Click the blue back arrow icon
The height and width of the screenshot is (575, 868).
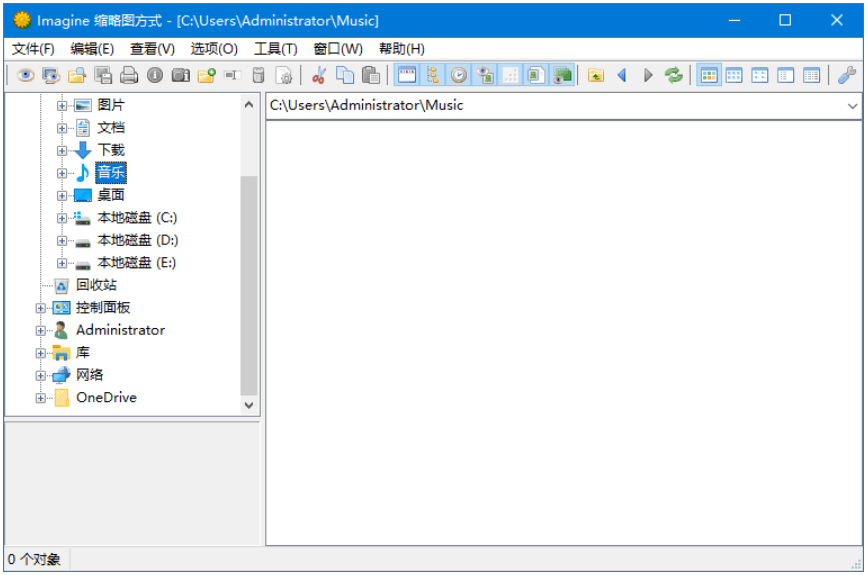click(622, 75)
